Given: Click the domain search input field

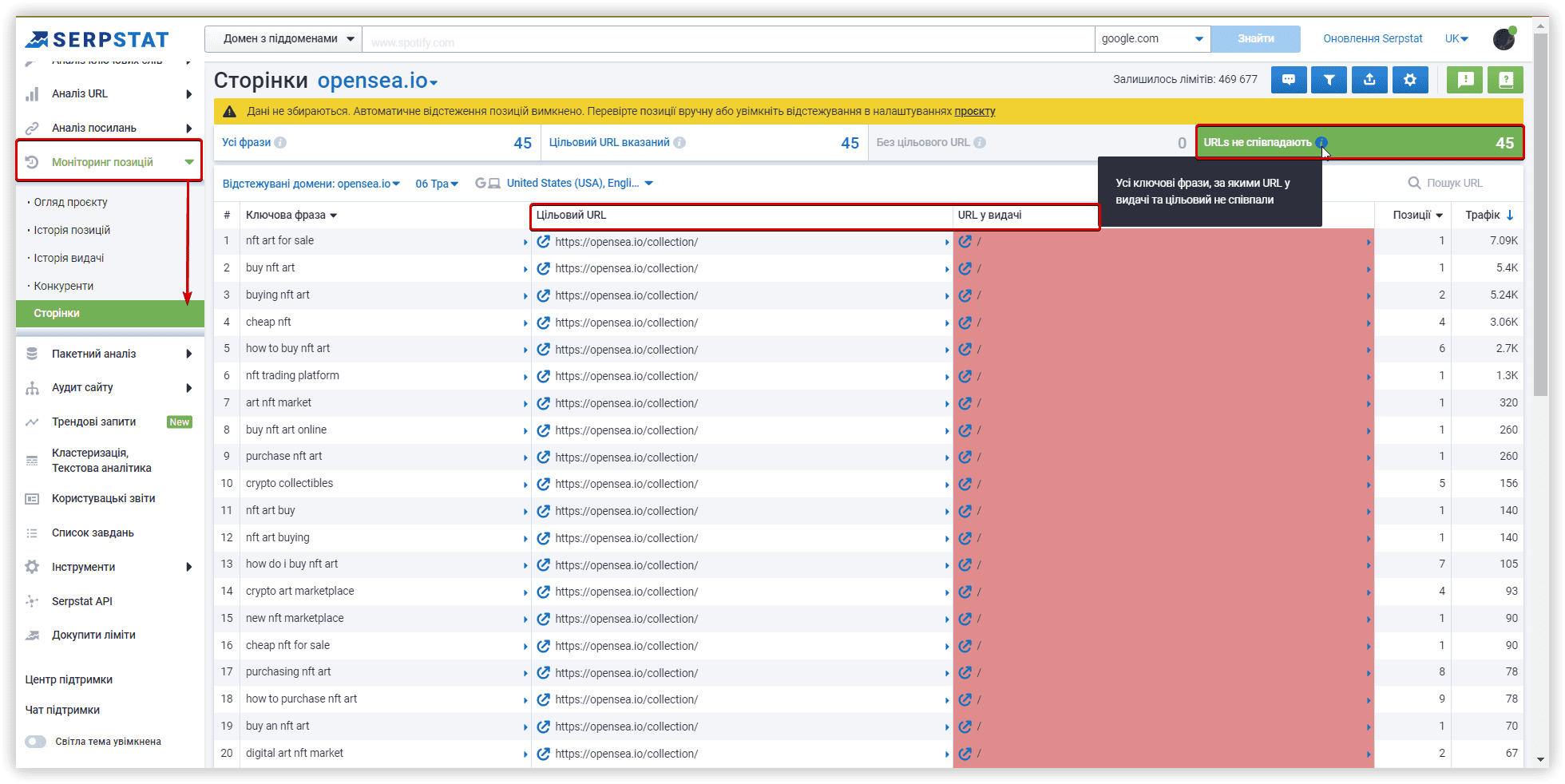Looking at the screenshot, I should pyautogui.click(x=728, y=40).
